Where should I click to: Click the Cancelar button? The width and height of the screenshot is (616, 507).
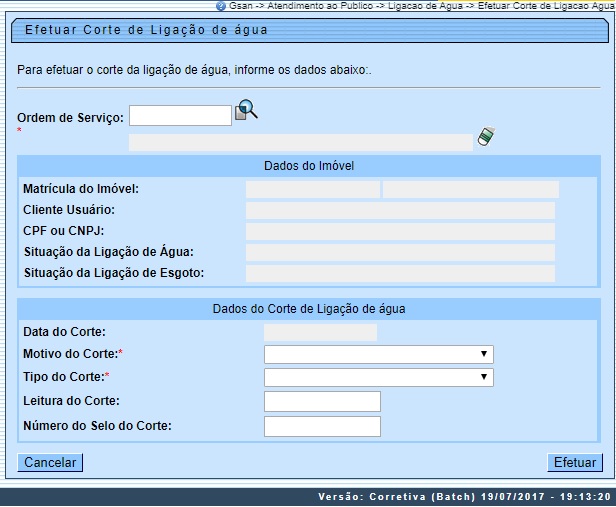pyautogui.click(x=50, y=463)
